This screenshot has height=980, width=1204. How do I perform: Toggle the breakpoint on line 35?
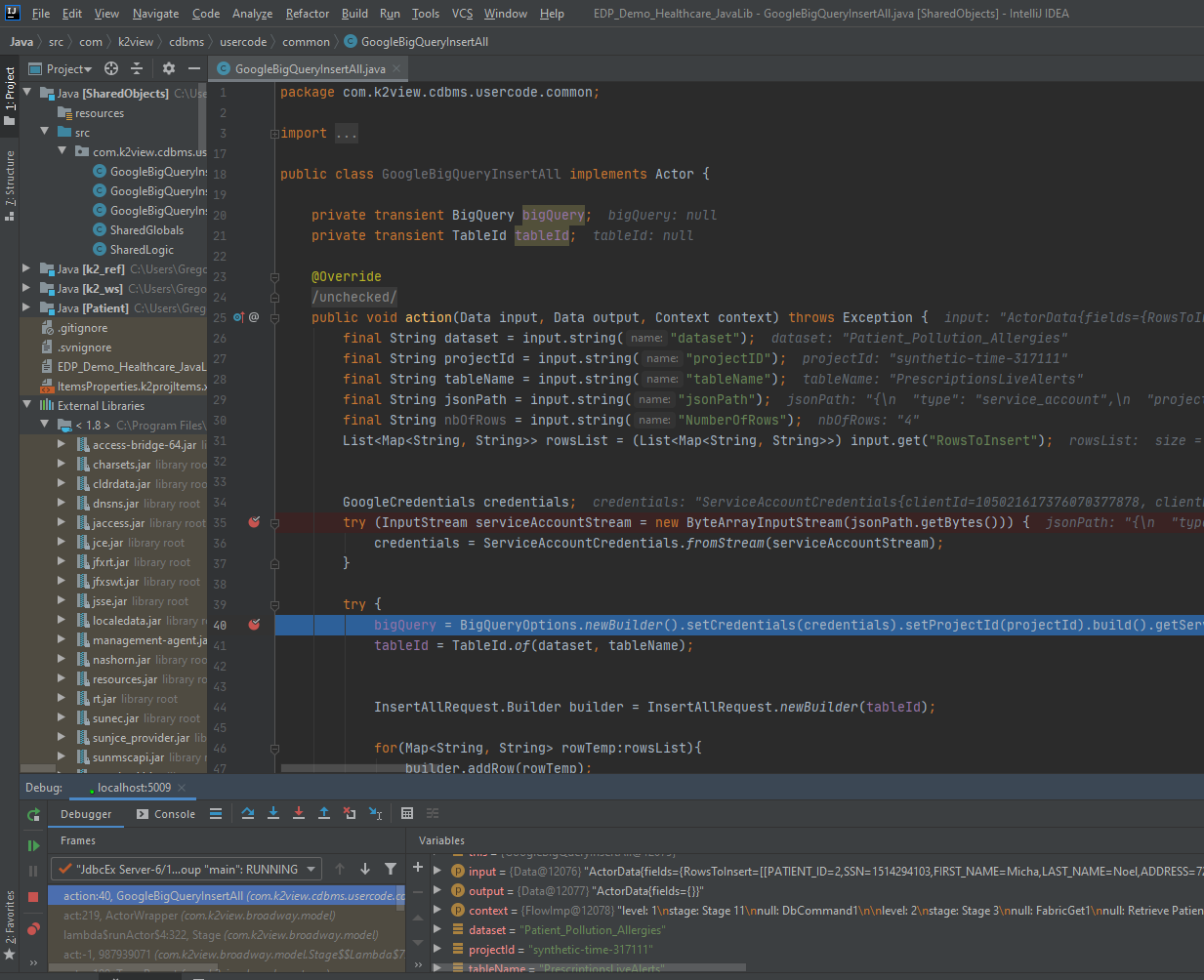click(254, 522)
